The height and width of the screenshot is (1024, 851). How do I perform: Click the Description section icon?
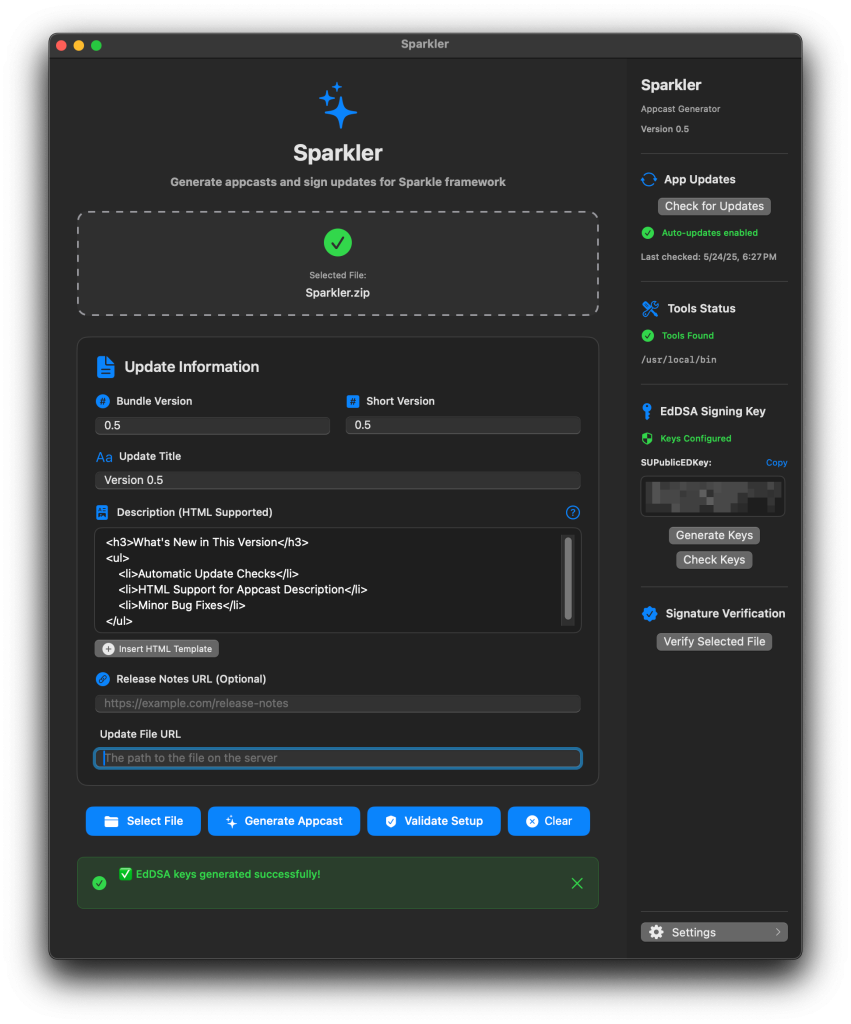tap(102, 513)
